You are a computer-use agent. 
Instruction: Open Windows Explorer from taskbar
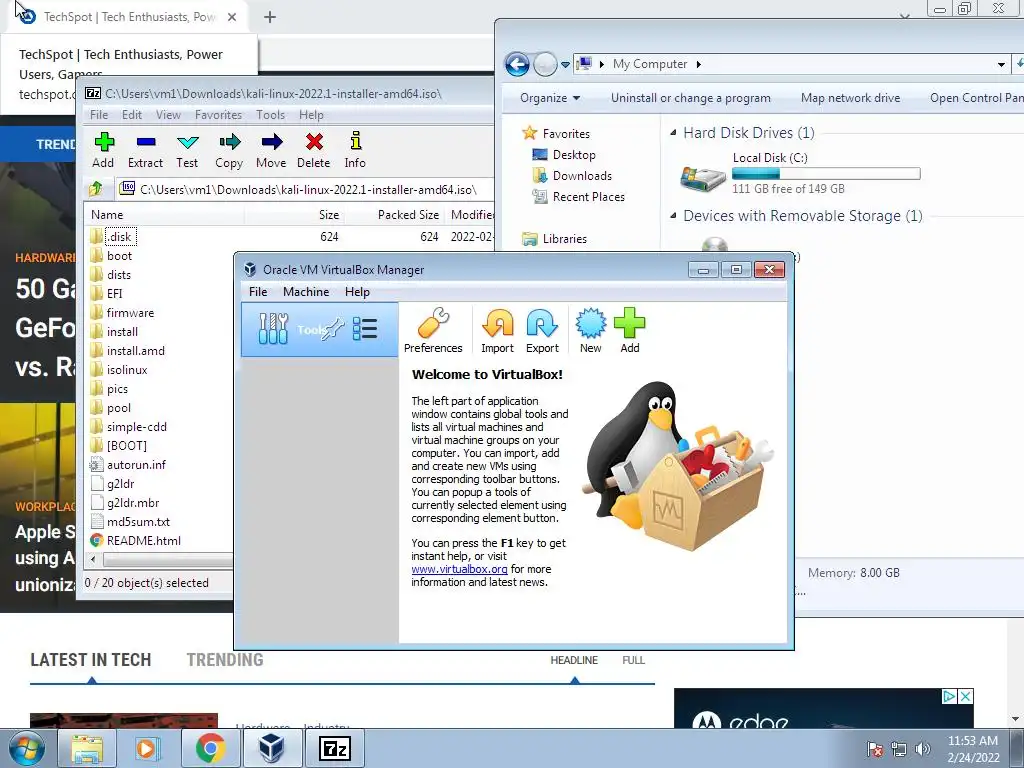coord(87,748)
